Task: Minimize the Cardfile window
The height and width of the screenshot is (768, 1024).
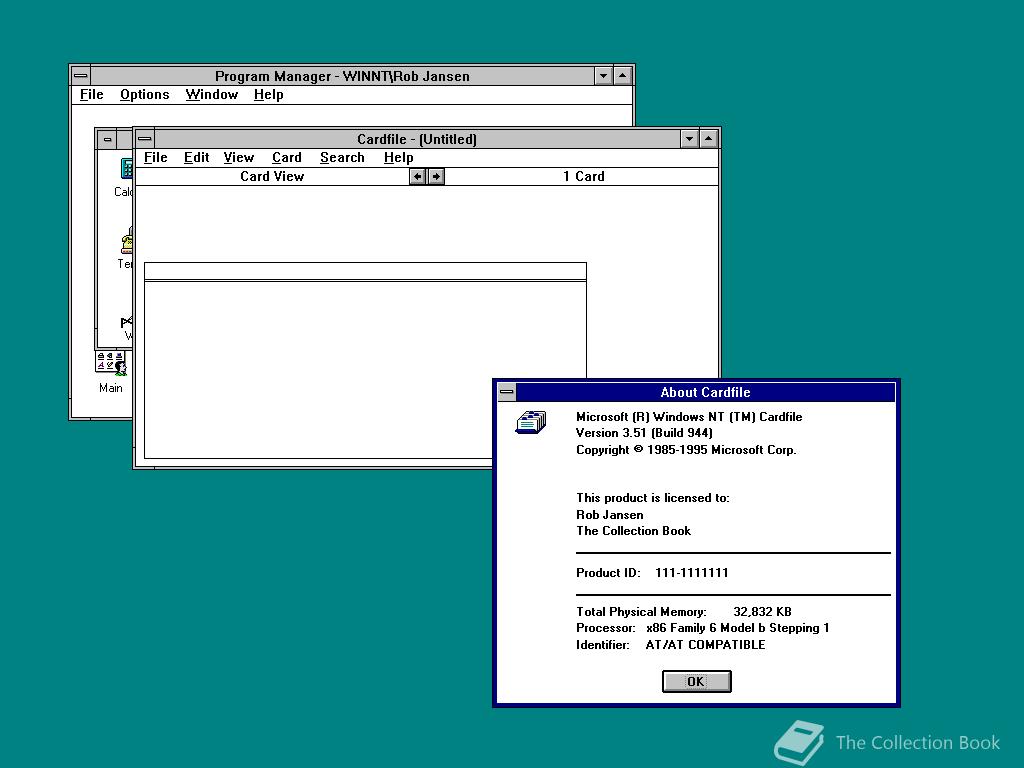Action: tap(690, 138)
